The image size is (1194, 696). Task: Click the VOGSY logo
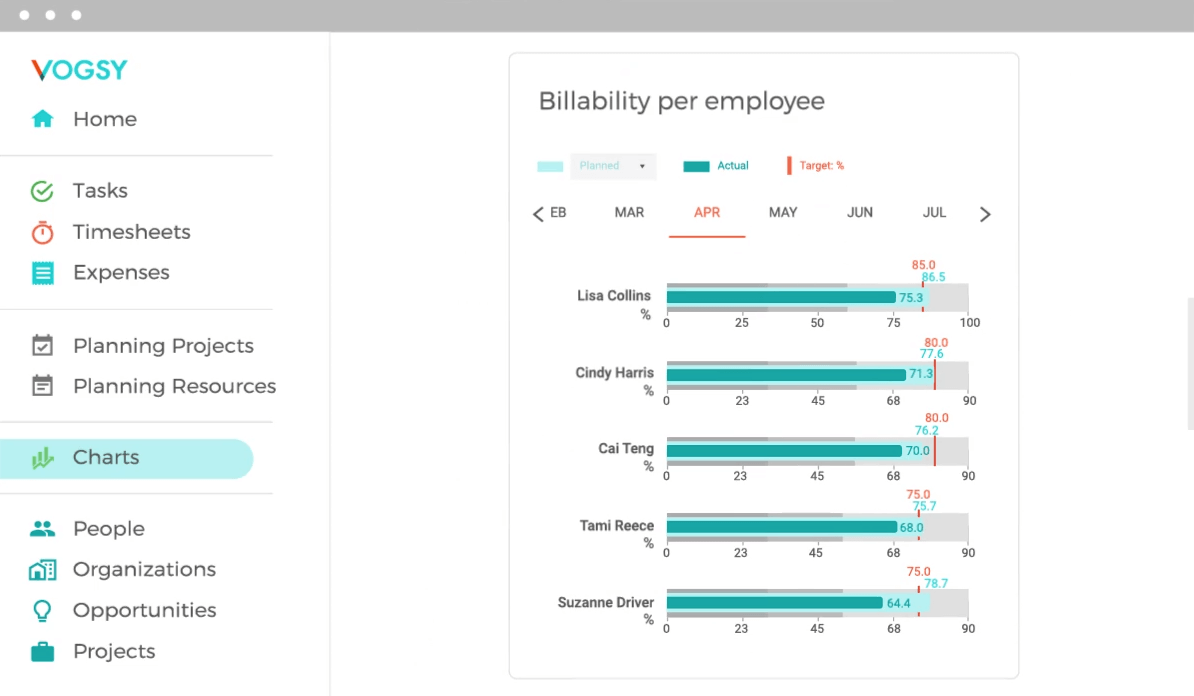[79, 69]
